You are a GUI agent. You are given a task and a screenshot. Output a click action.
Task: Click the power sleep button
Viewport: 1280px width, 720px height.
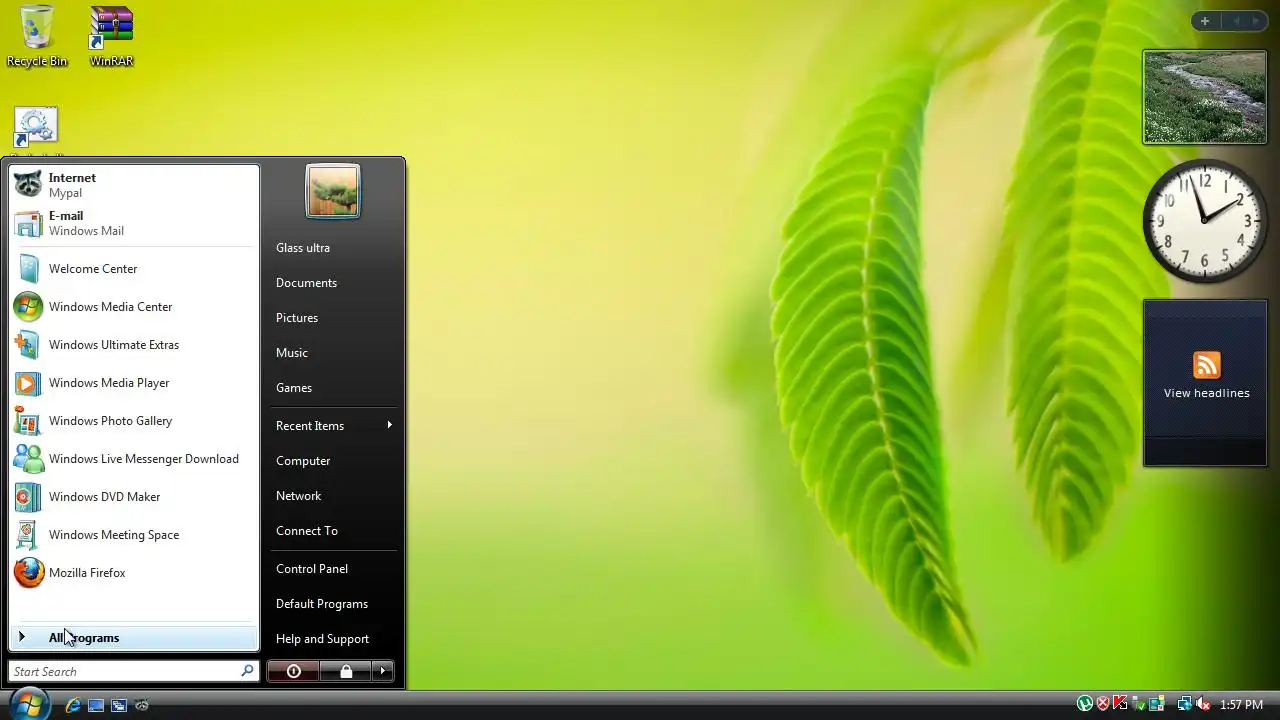(x=294, y=671)
